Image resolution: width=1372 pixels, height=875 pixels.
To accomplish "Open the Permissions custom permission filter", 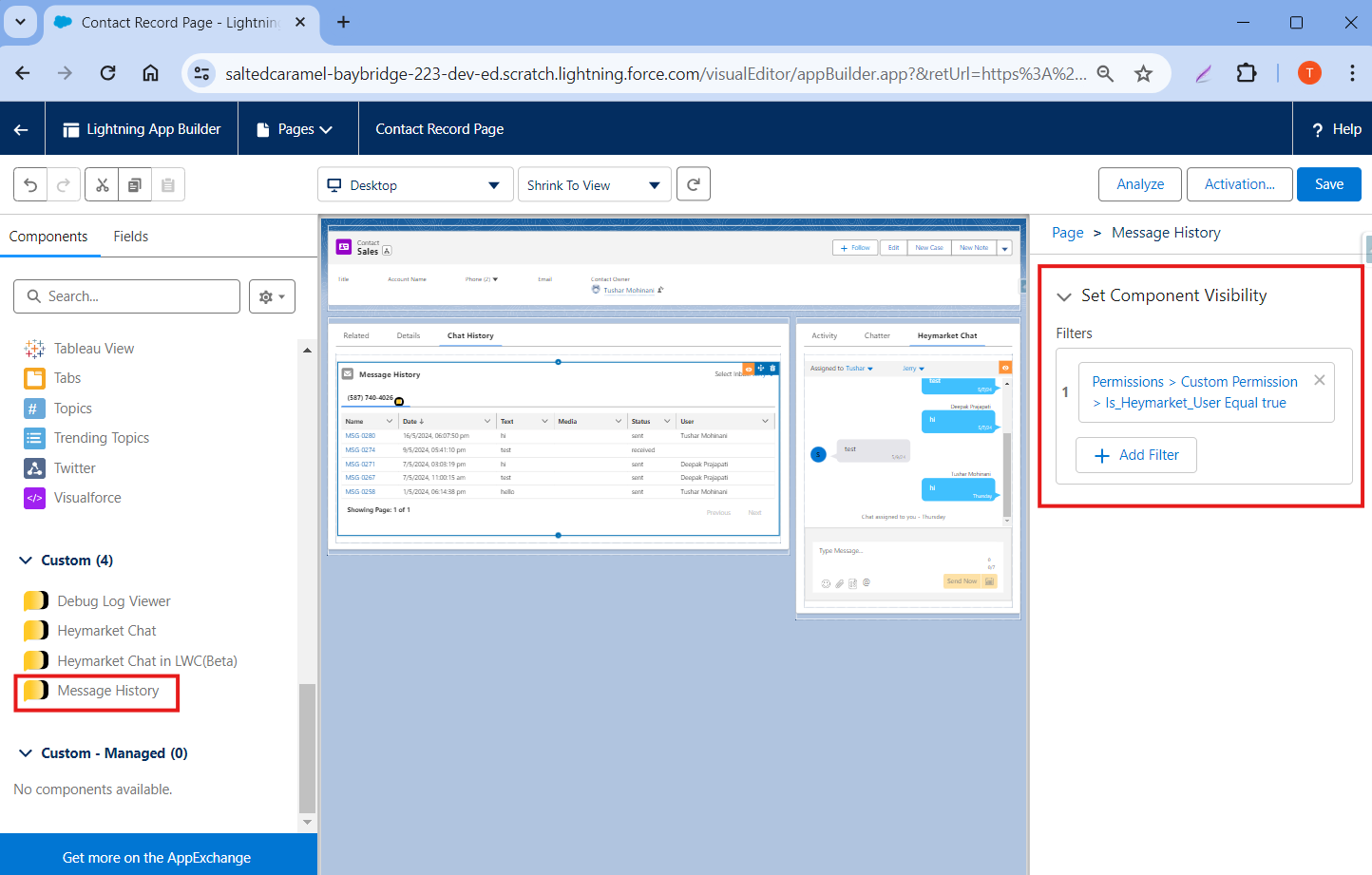I will pyautogui.click(x=1195, y=392).
